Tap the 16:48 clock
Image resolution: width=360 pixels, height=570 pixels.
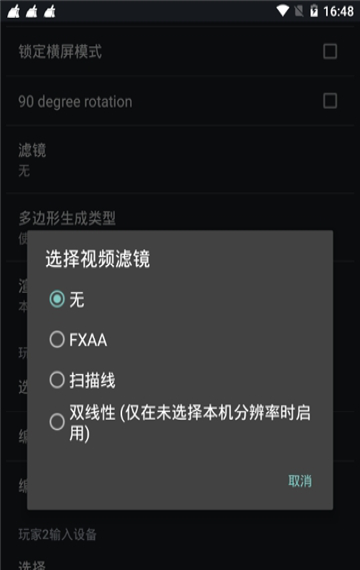(x=338, y=11)
